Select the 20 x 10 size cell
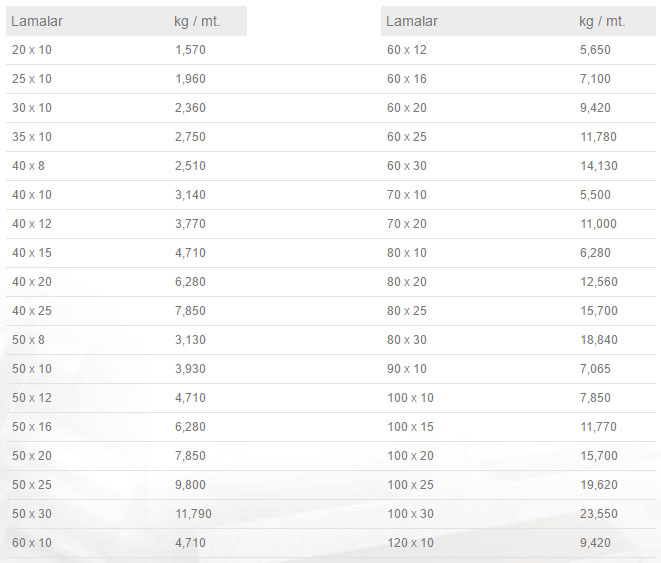 tap(31, 49)
